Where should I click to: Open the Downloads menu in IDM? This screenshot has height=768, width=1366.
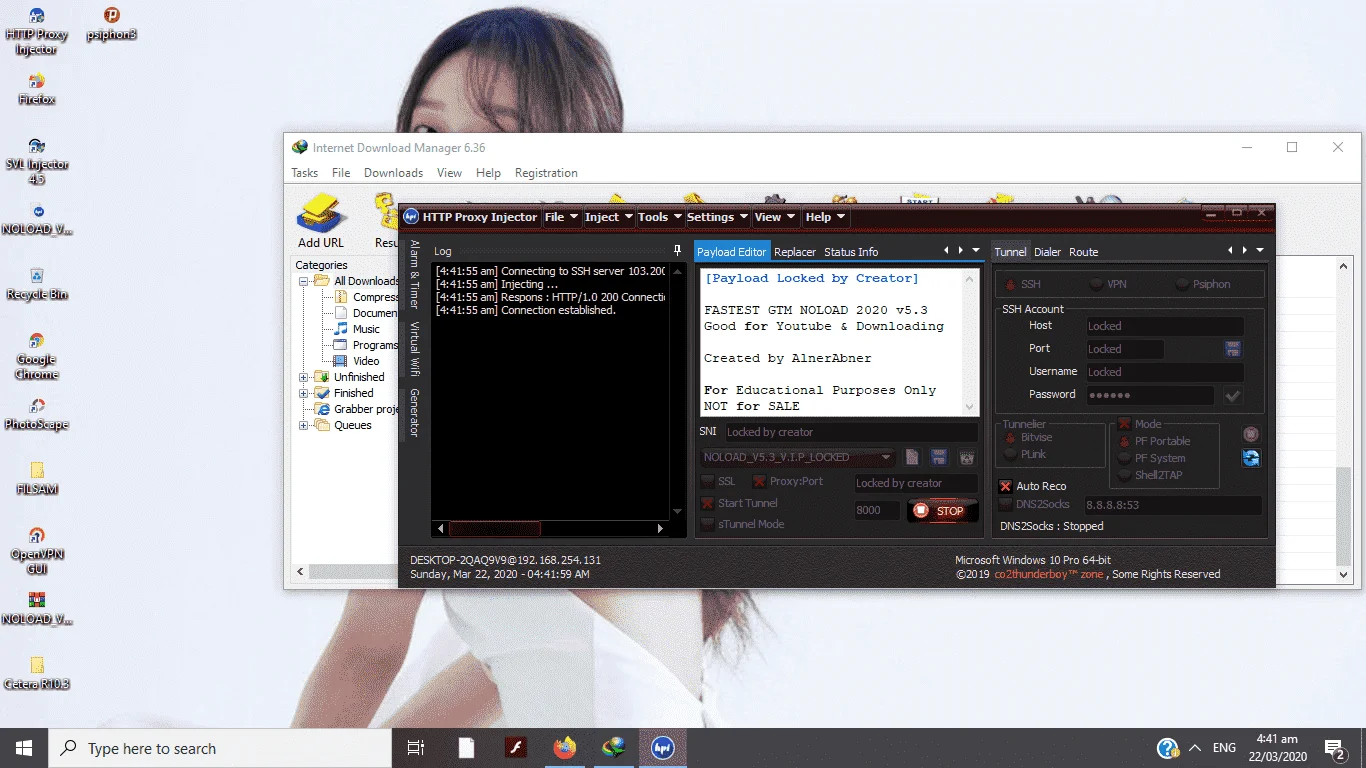click(393, 173)
